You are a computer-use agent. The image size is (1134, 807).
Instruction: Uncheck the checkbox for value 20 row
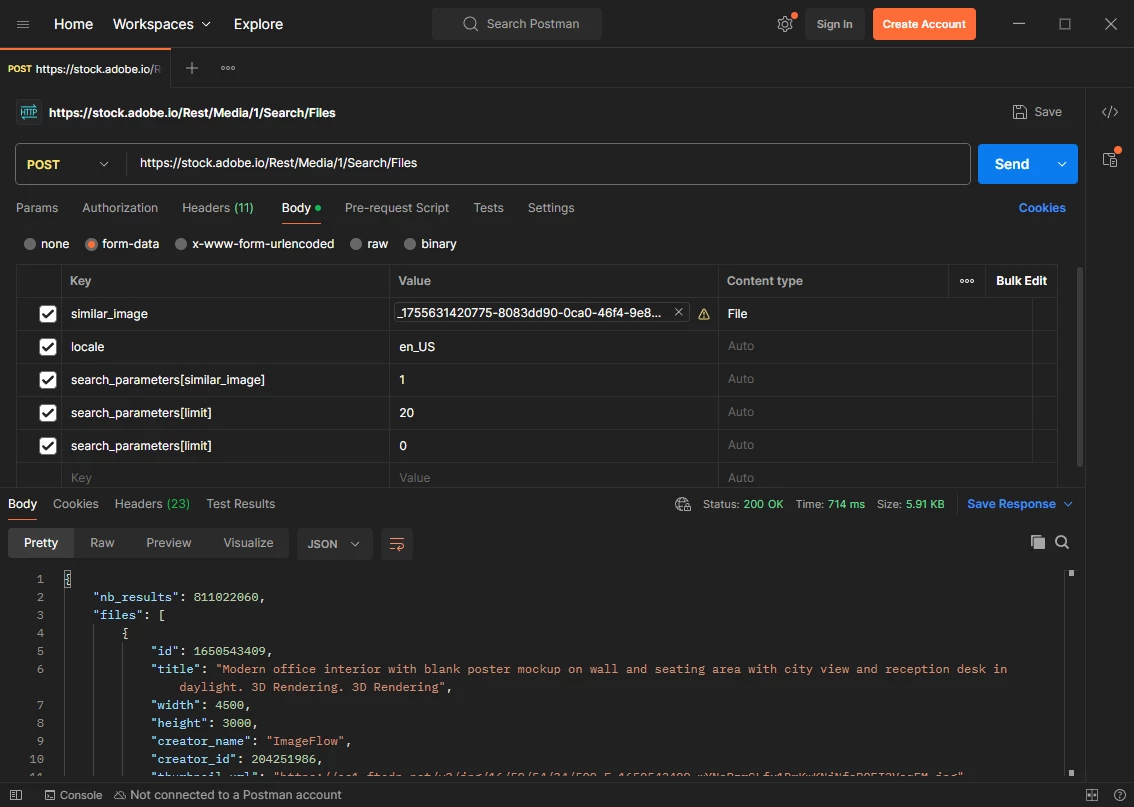click(x=48, y=413)
